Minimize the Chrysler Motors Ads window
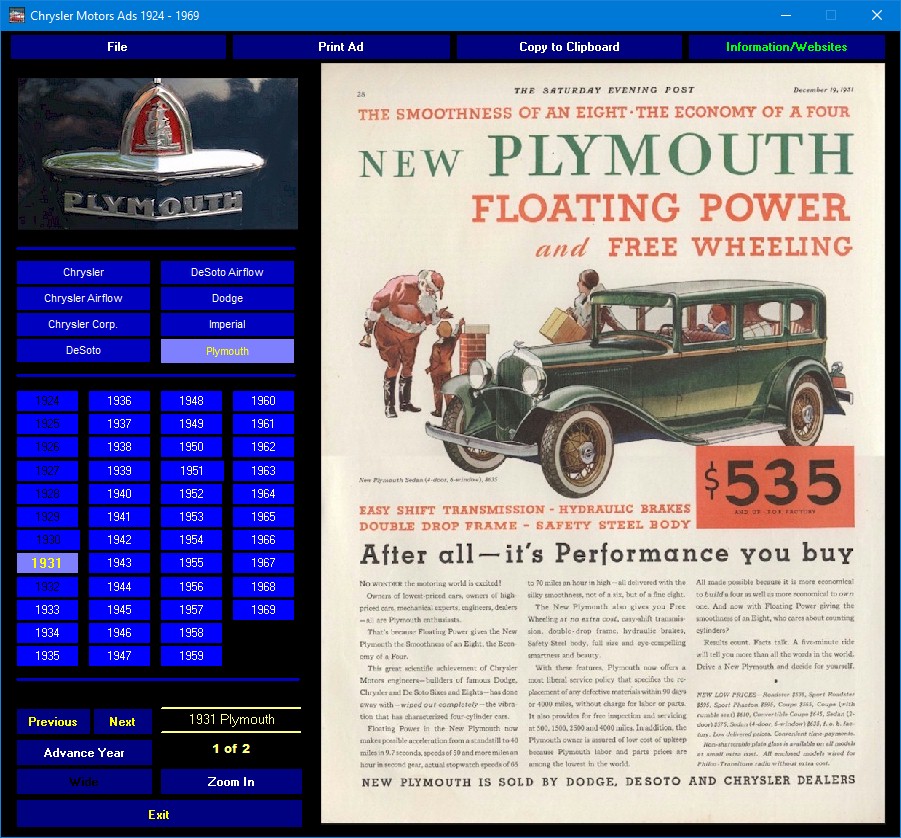The height and width of the screenshot is (838, 901). click(x=786, y=16)
